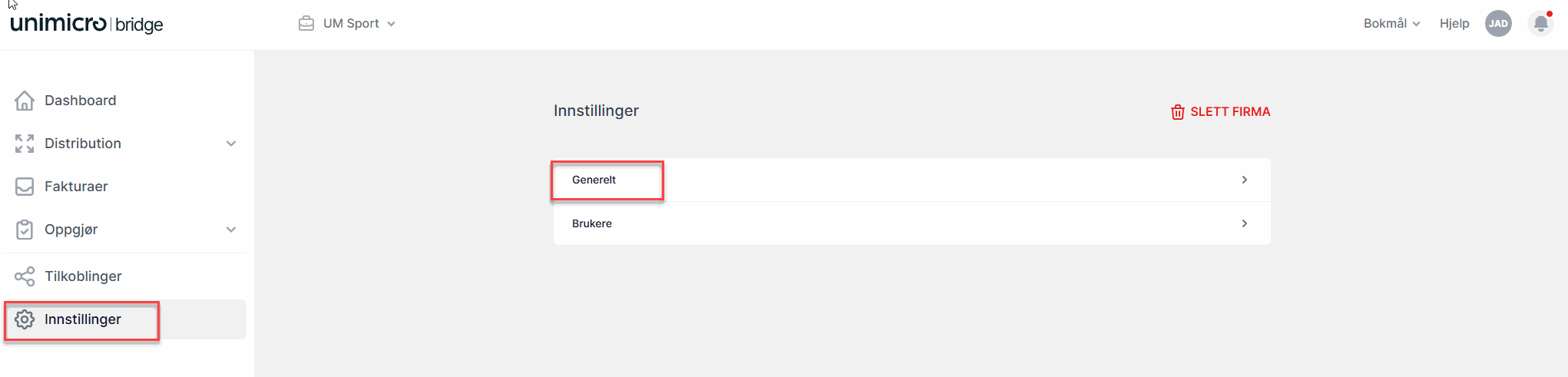Click the Tilkoblinger share icon

pyautogui.click(x=25, y=276)
